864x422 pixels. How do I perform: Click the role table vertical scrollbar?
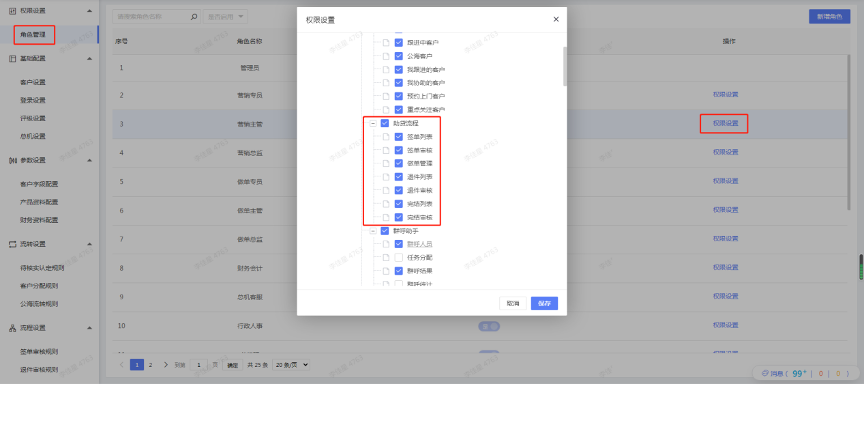pyautogui.click(x=851, y=132)
